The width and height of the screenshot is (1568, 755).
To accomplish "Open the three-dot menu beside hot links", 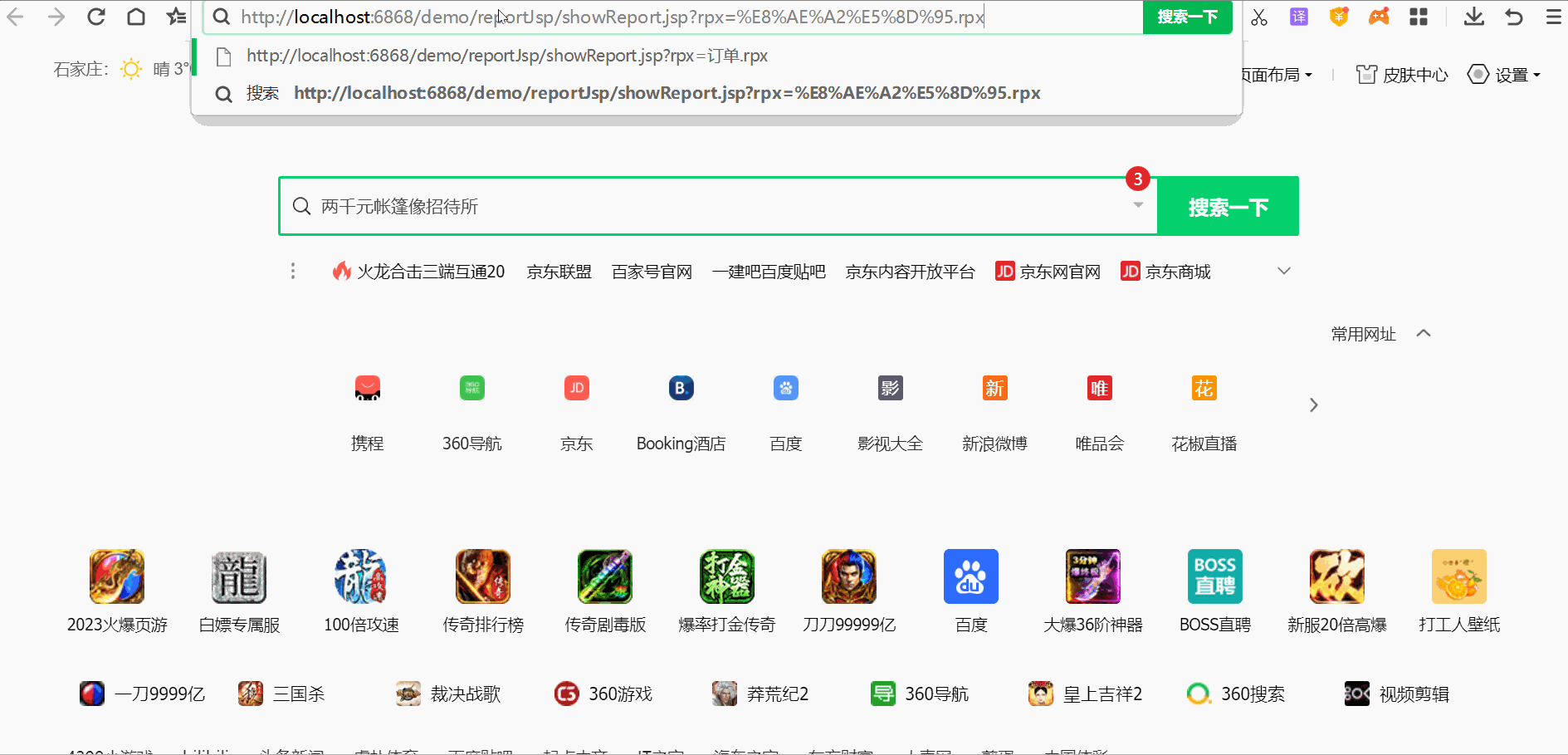I will coord(293,272).
